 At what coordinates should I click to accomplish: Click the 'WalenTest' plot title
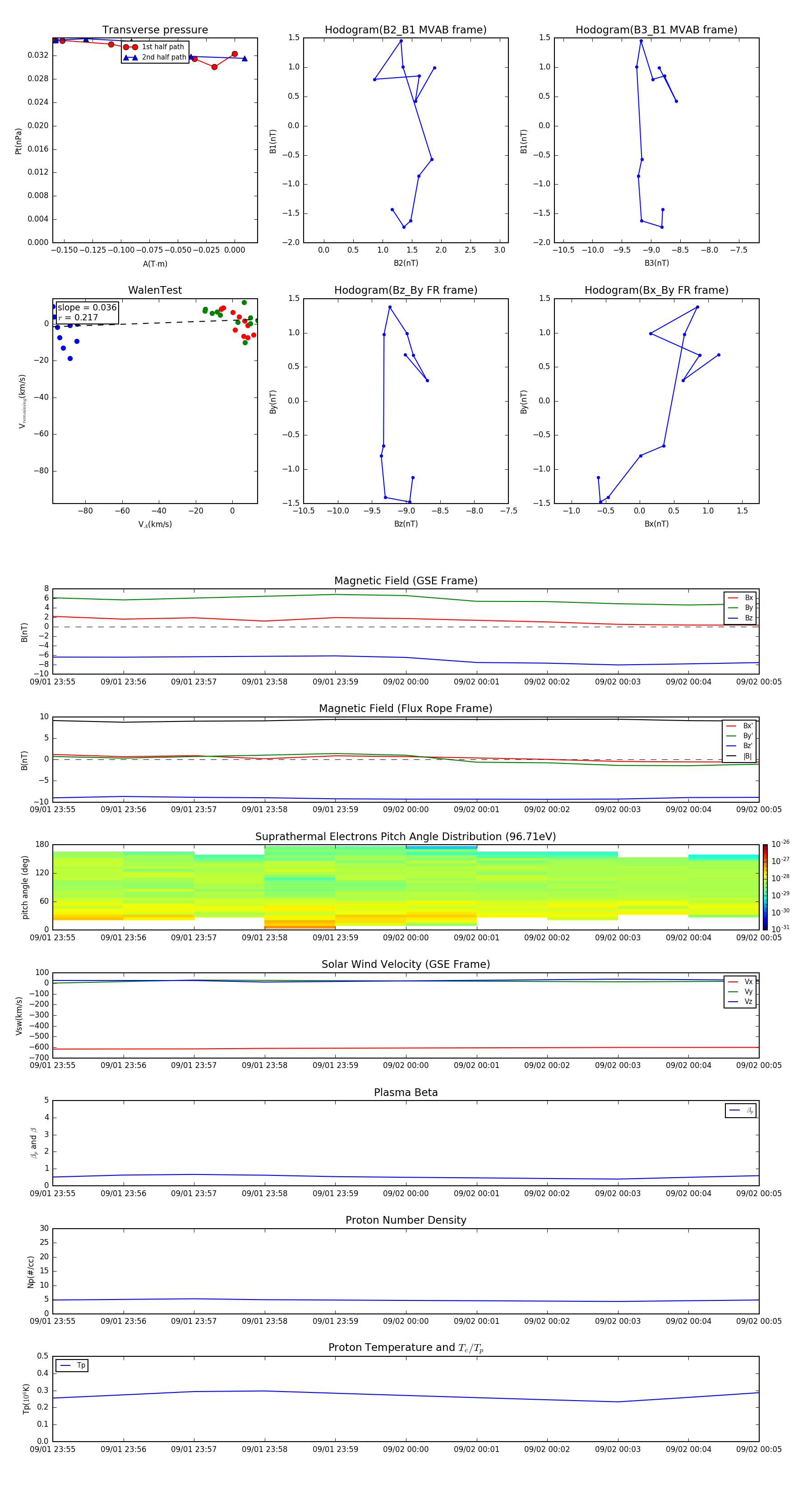(155, 290)
